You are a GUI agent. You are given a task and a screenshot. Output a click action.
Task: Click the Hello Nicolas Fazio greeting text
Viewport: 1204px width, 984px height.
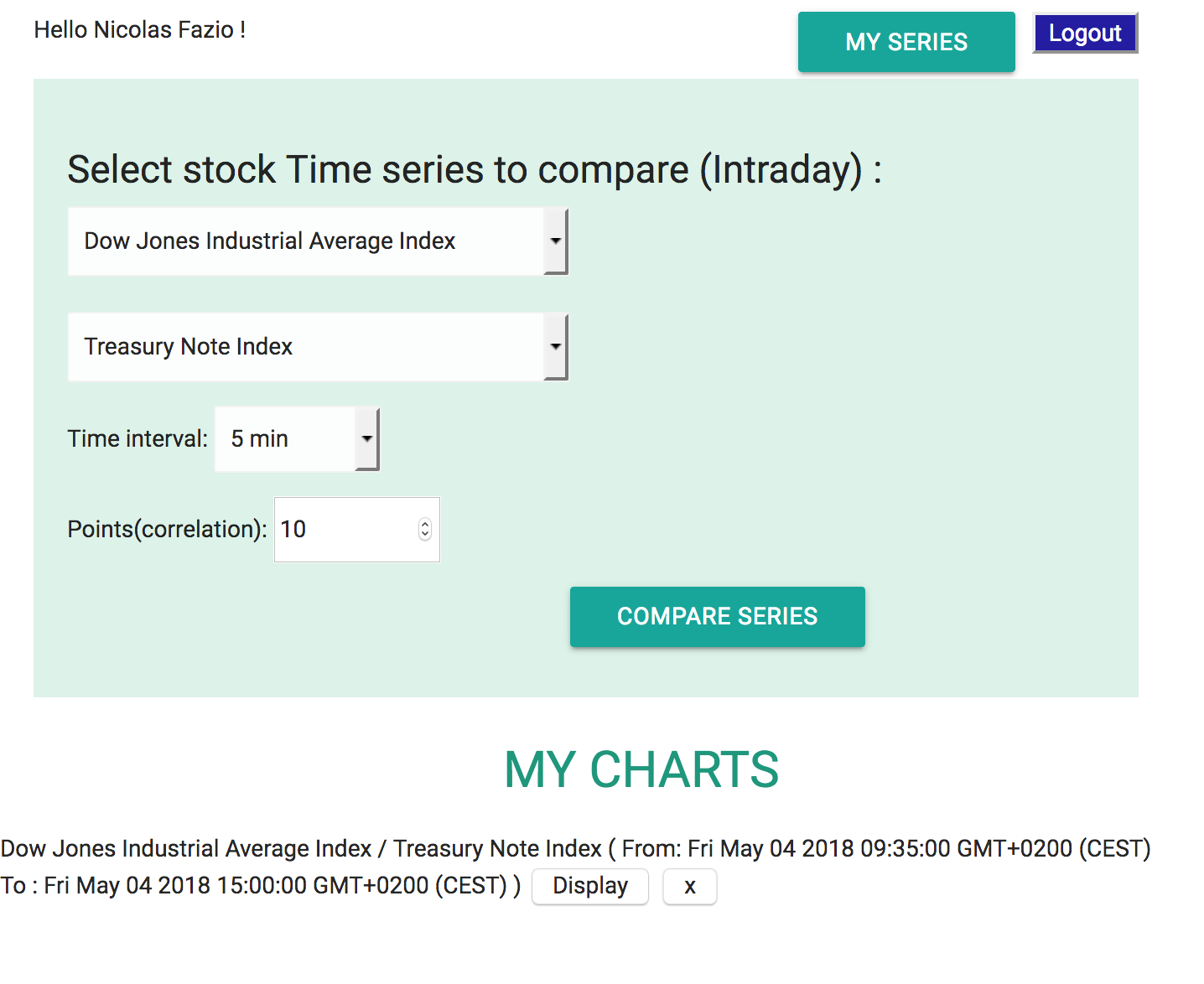140,30
